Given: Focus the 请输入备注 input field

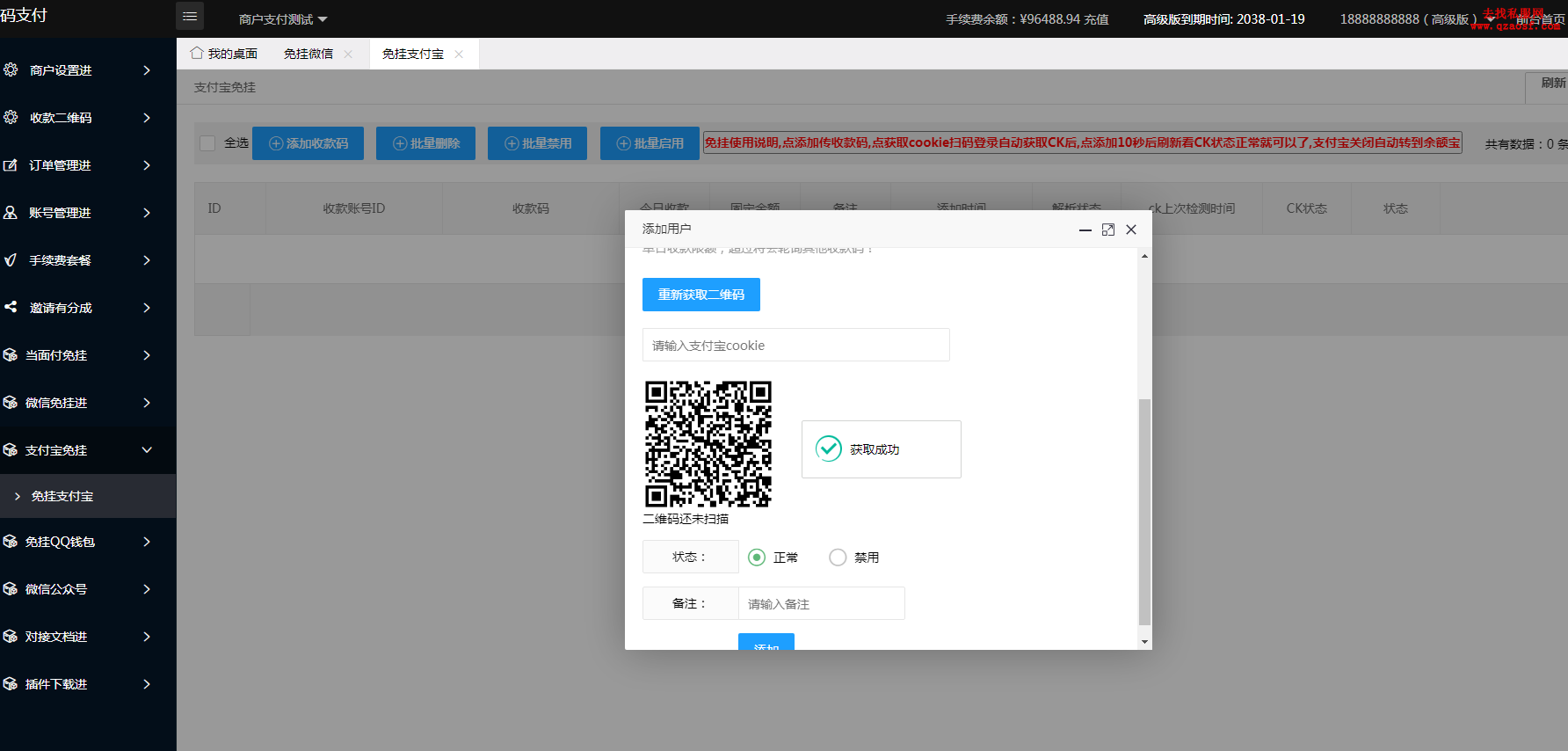Looking at the screenshot, I should click(x=822, y=603).
